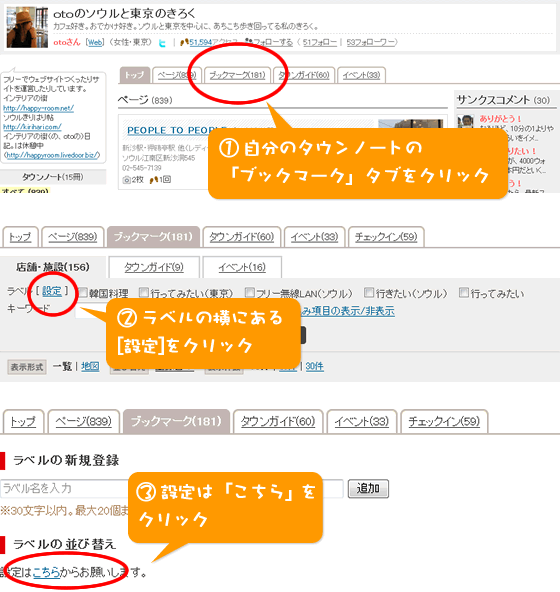Click the 表示形式 button

[x=27, y=367]
